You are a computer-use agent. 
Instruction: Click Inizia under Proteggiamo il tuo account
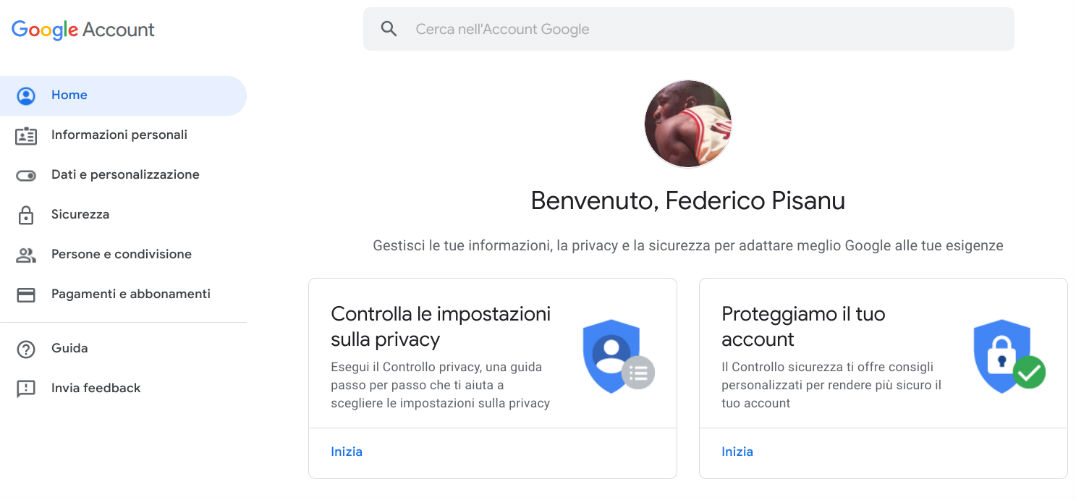pos(737,452)
